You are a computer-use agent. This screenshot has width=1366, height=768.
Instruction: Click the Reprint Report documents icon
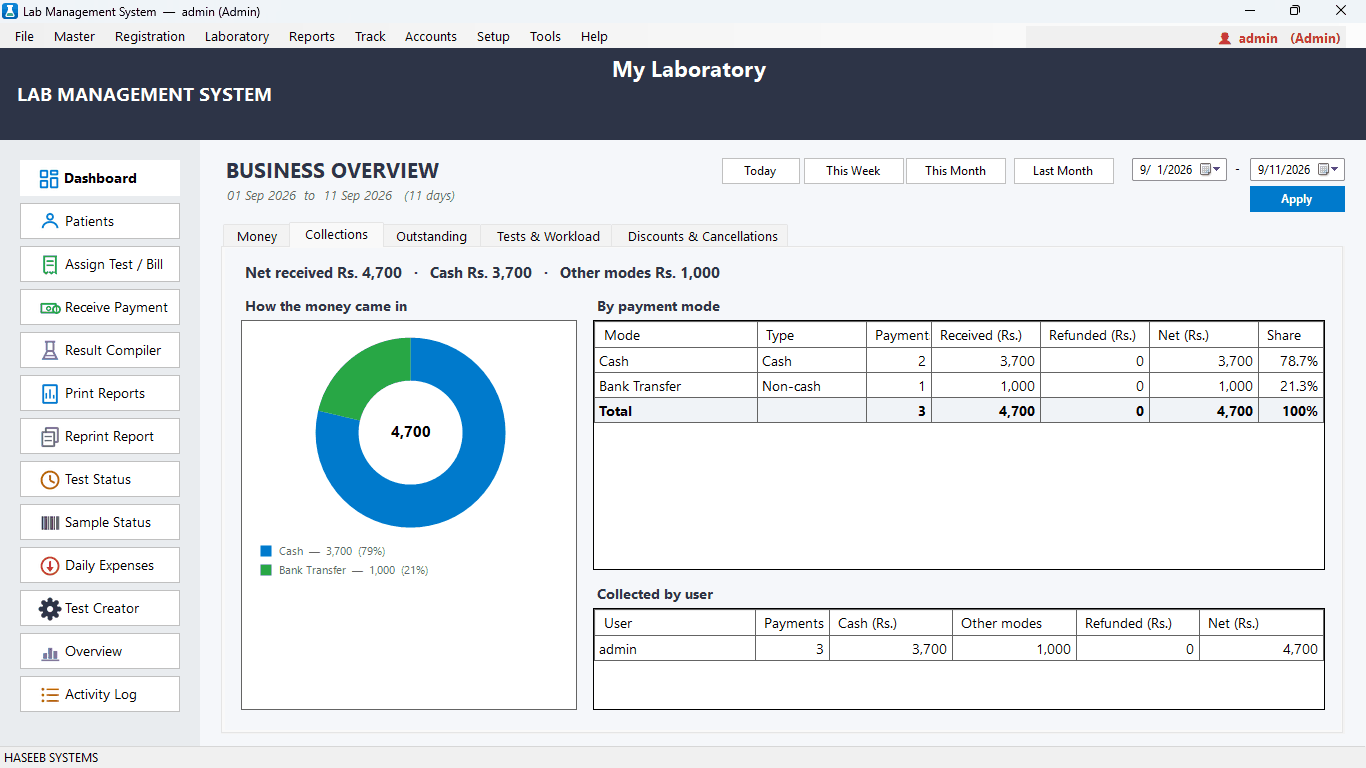(x=49, y=436)
